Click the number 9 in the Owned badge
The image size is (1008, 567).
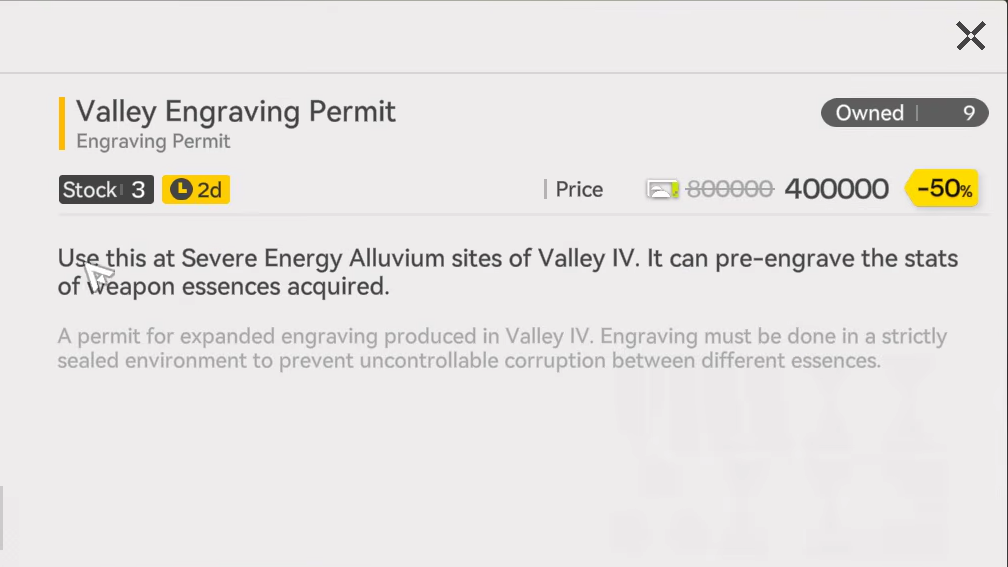[x=968, y=113]
